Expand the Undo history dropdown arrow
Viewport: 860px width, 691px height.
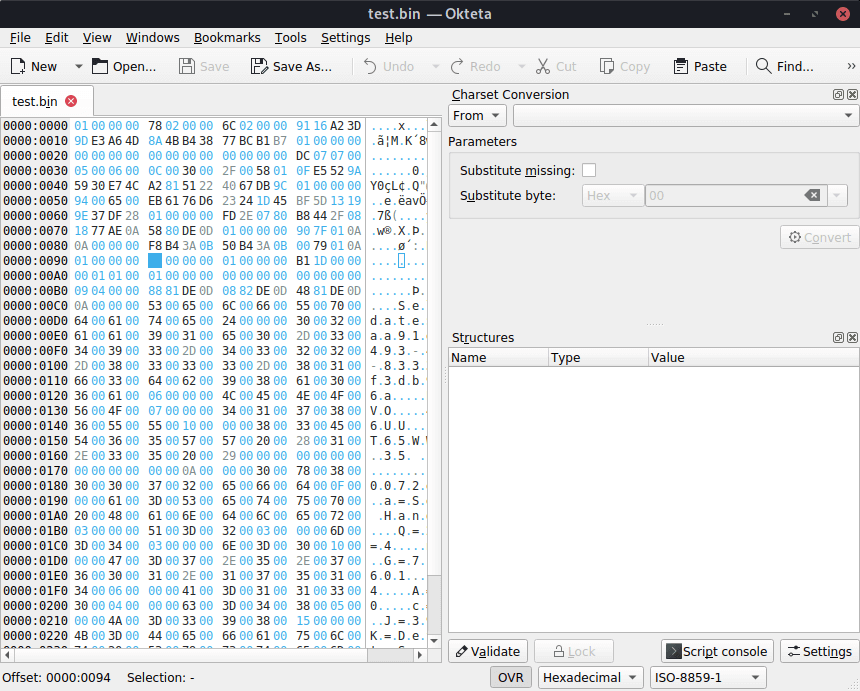pyautogui.click(x=436, y=66)
